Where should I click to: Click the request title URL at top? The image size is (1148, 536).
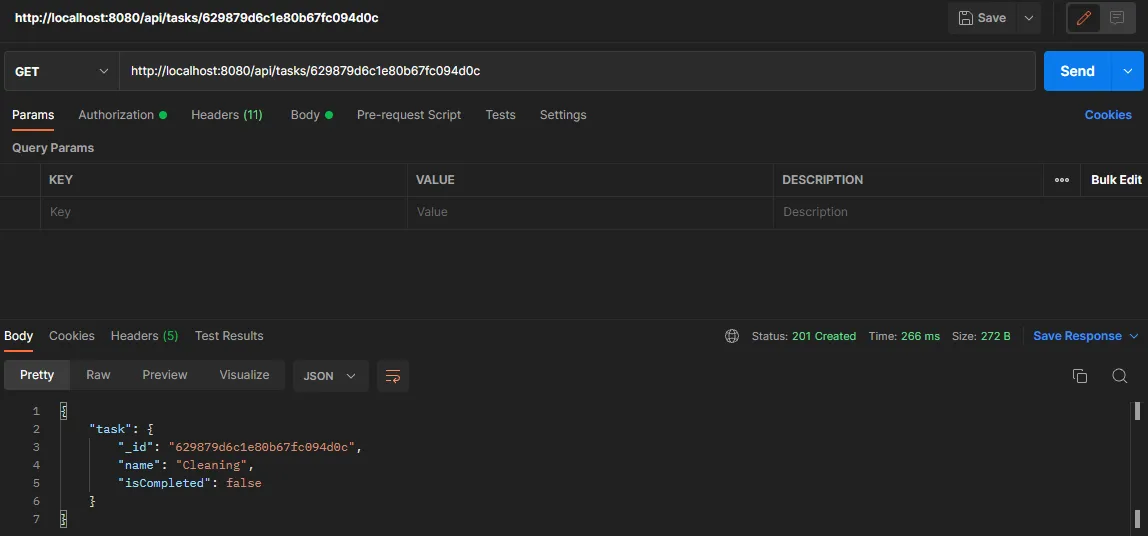click(197, 18)
